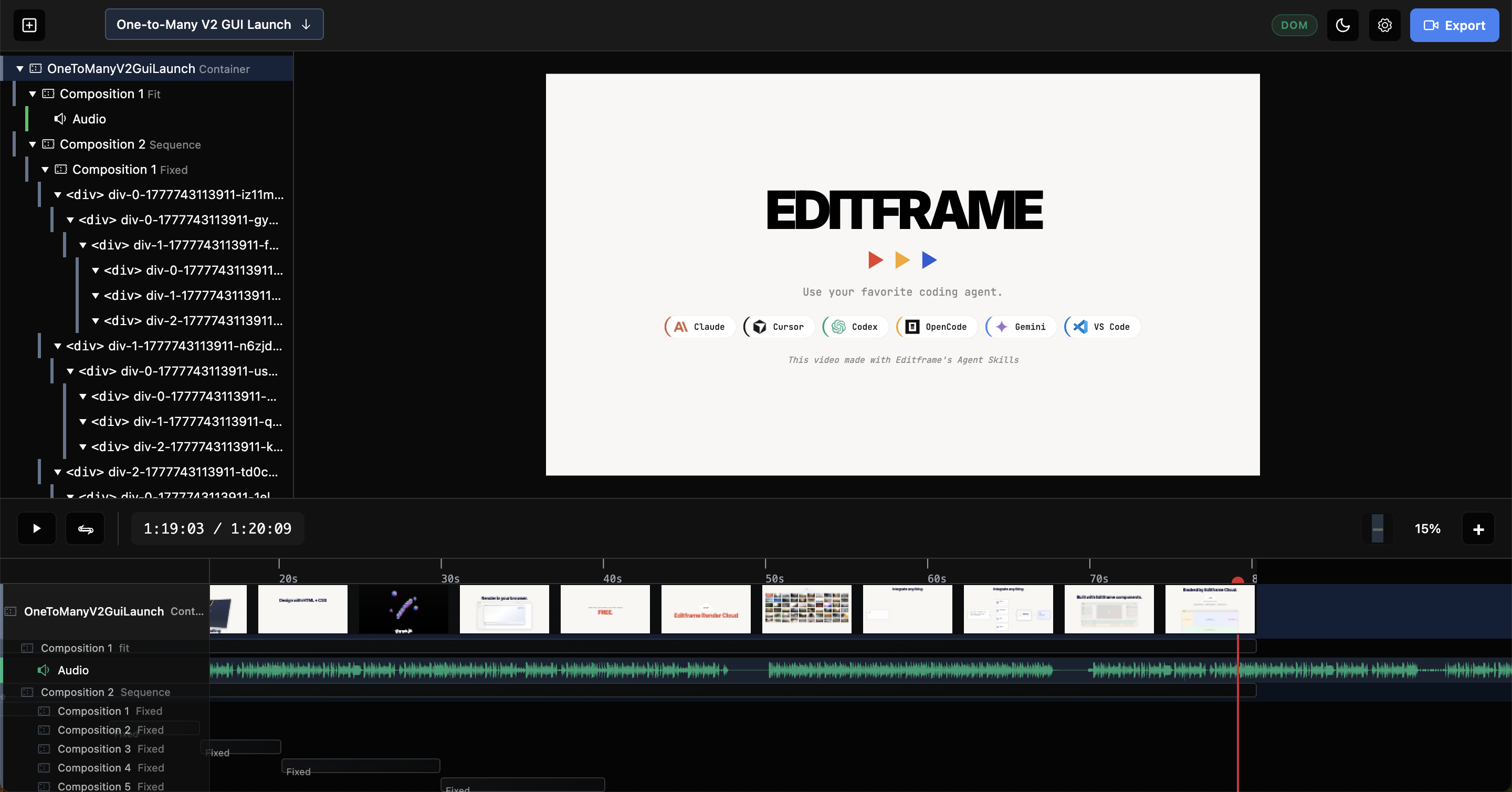Toggle dark mode with the moon icon
The width and height of the screenshot is (1512, 792).
1343,25
